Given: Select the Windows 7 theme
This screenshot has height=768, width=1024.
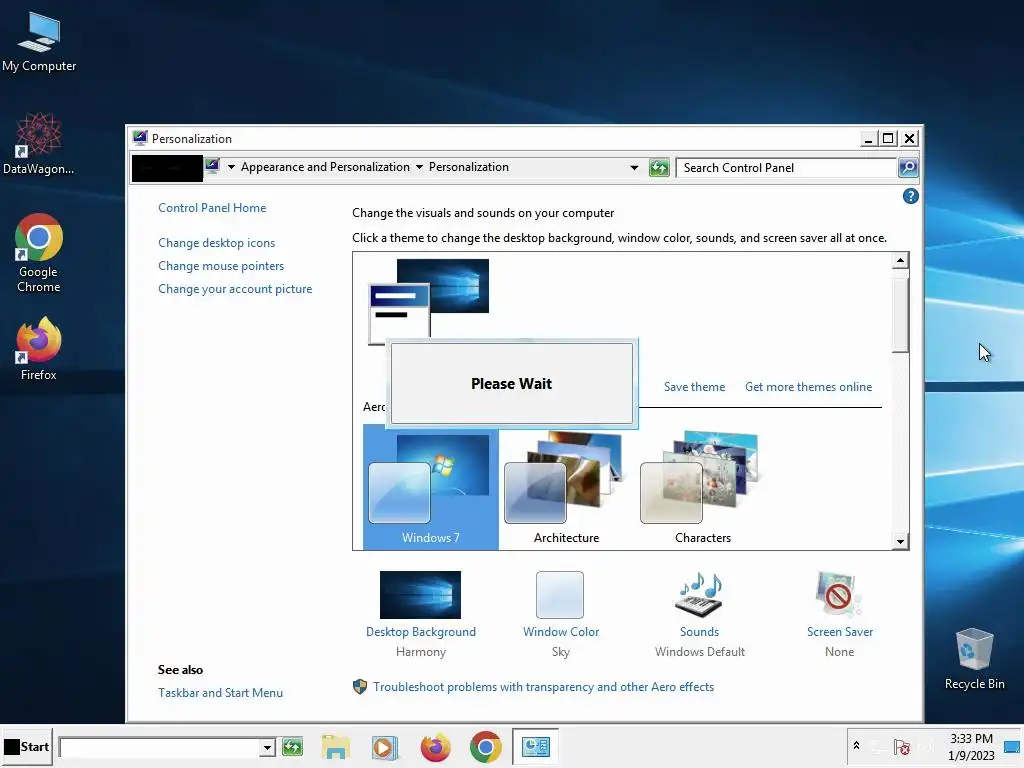Looking at the screenshot, I should click(x=430, y=488).
